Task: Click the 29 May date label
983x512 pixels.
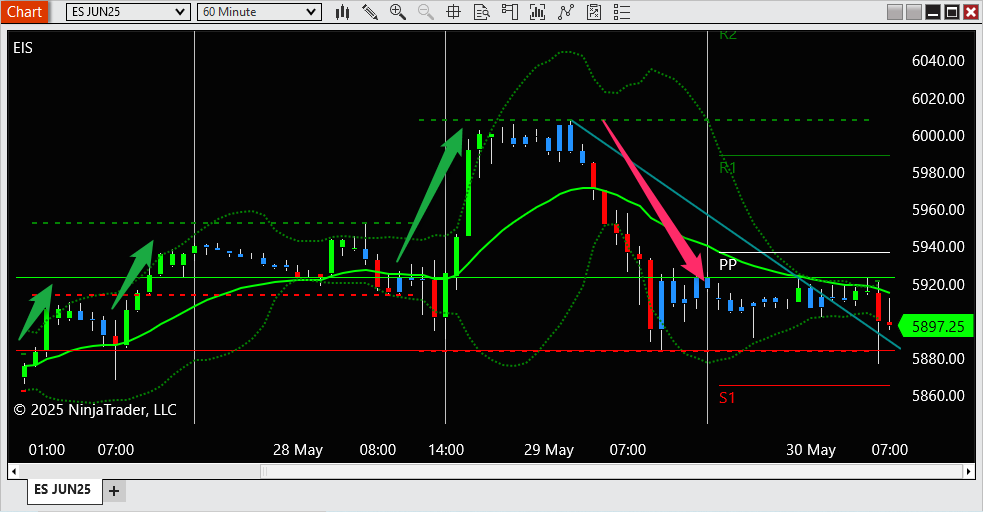Action: coord(549,450)
